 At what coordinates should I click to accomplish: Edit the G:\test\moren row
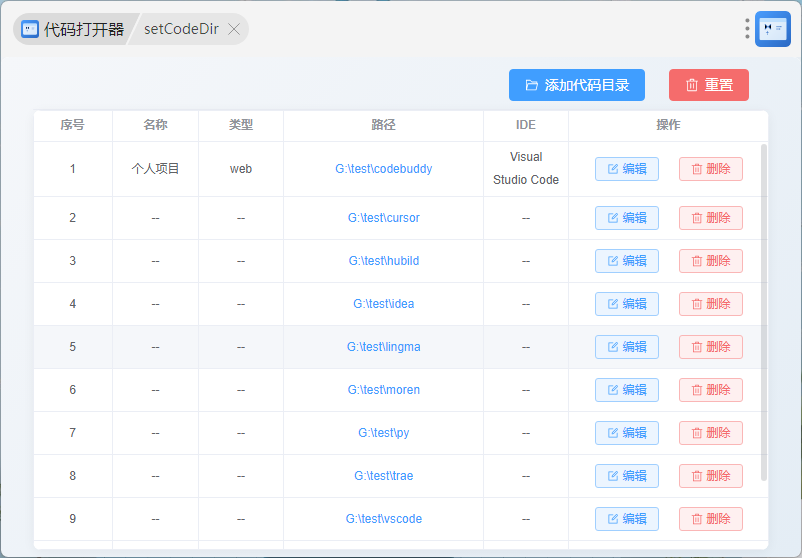click(x=626, y=390)
